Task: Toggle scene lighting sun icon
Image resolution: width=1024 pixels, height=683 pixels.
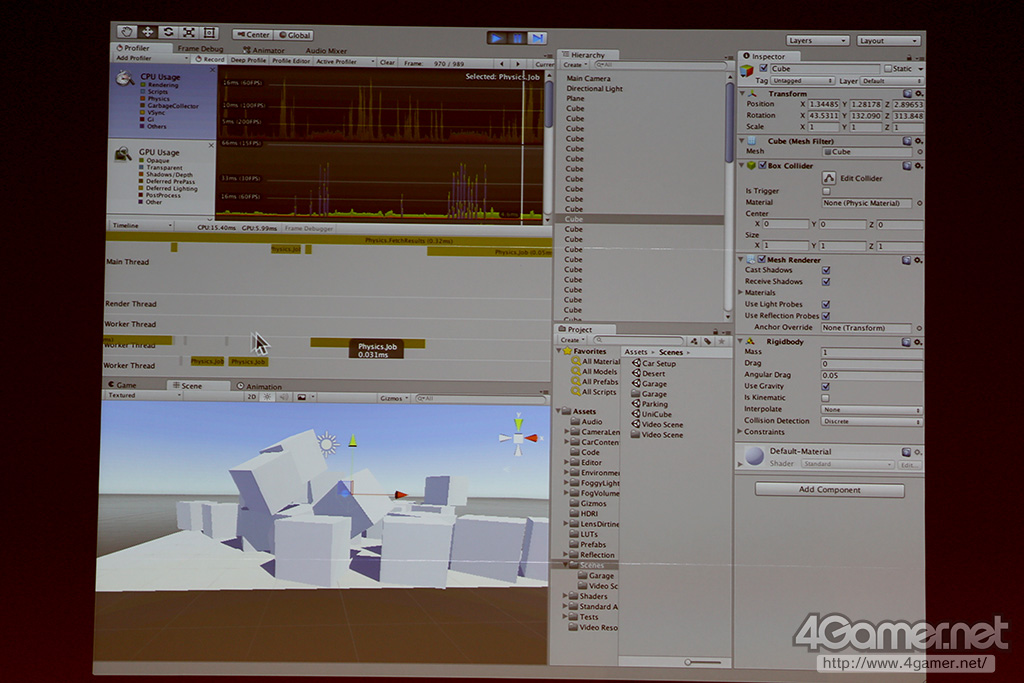Action: pos(267,397)
